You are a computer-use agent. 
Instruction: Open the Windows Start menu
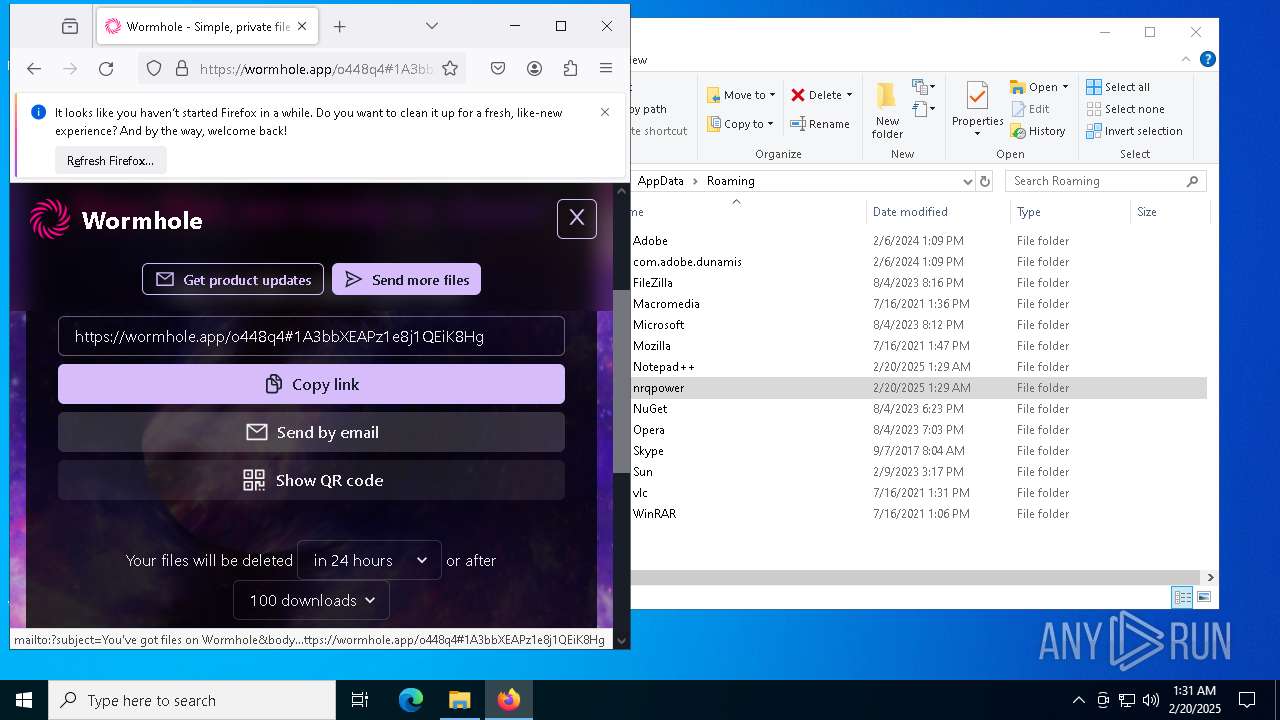coord(24,700)
